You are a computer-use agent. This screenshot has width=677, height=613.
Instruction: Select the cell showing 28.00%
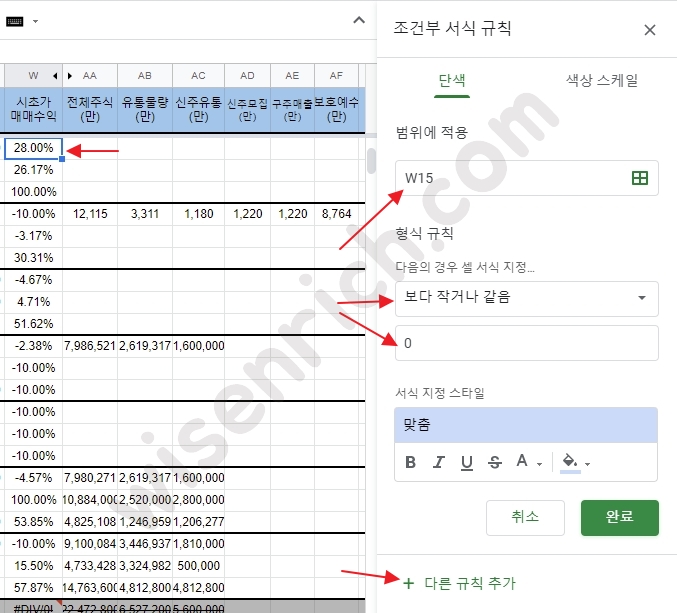pyautogui.click(x=33, y=149)
